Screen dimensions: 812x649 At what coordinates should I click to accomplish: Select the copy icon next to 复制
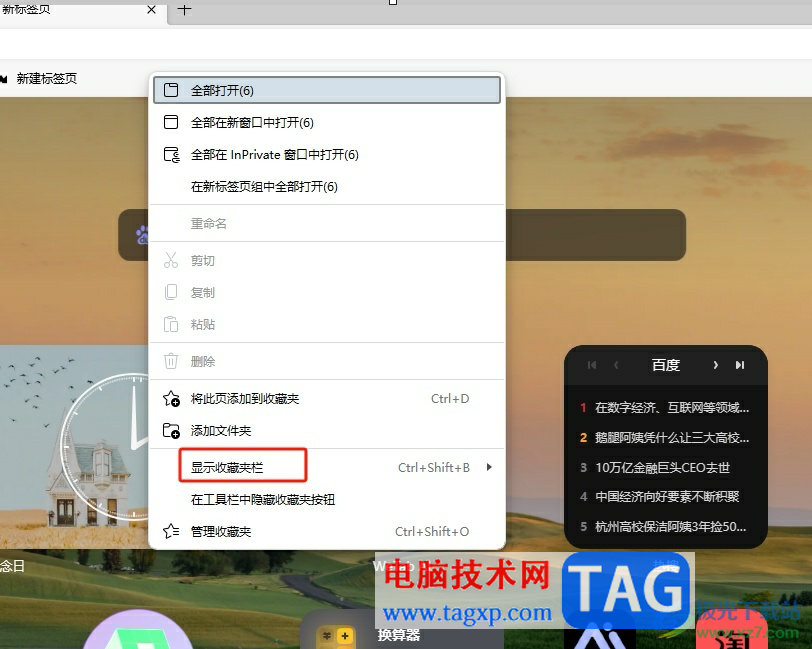(x=173, y=292)
